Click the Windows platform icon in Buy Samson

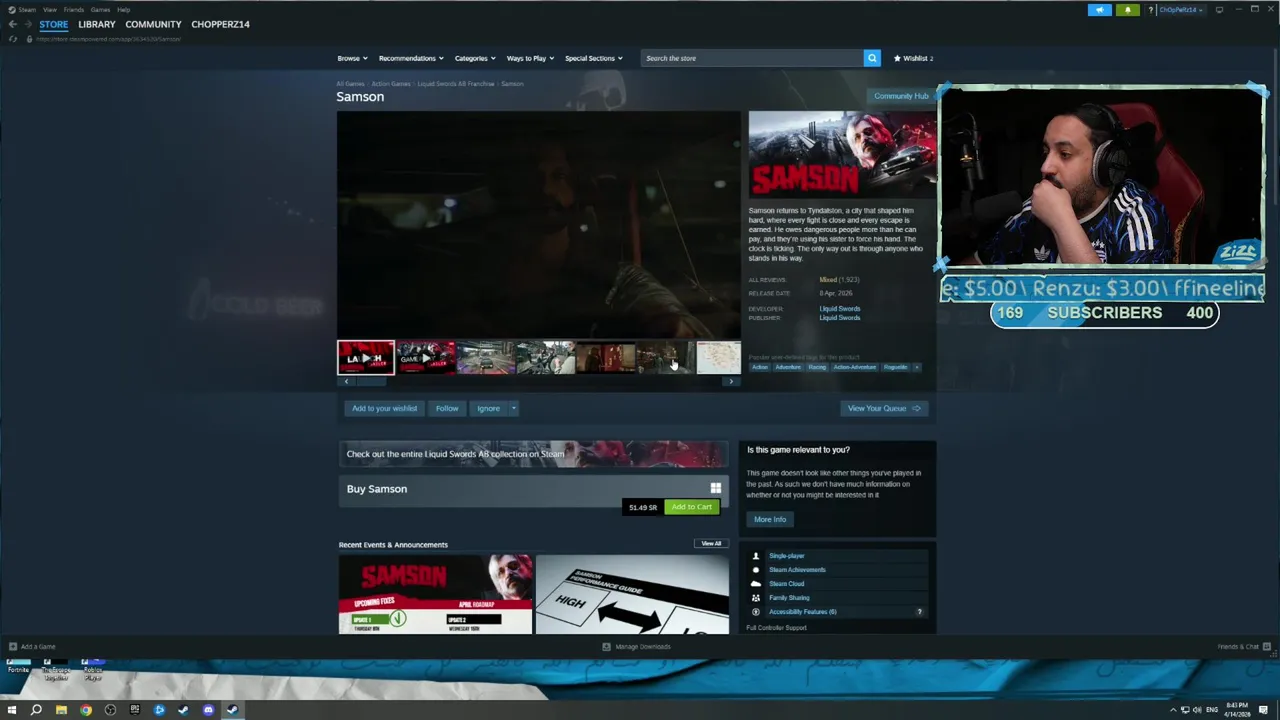point(715,489)
